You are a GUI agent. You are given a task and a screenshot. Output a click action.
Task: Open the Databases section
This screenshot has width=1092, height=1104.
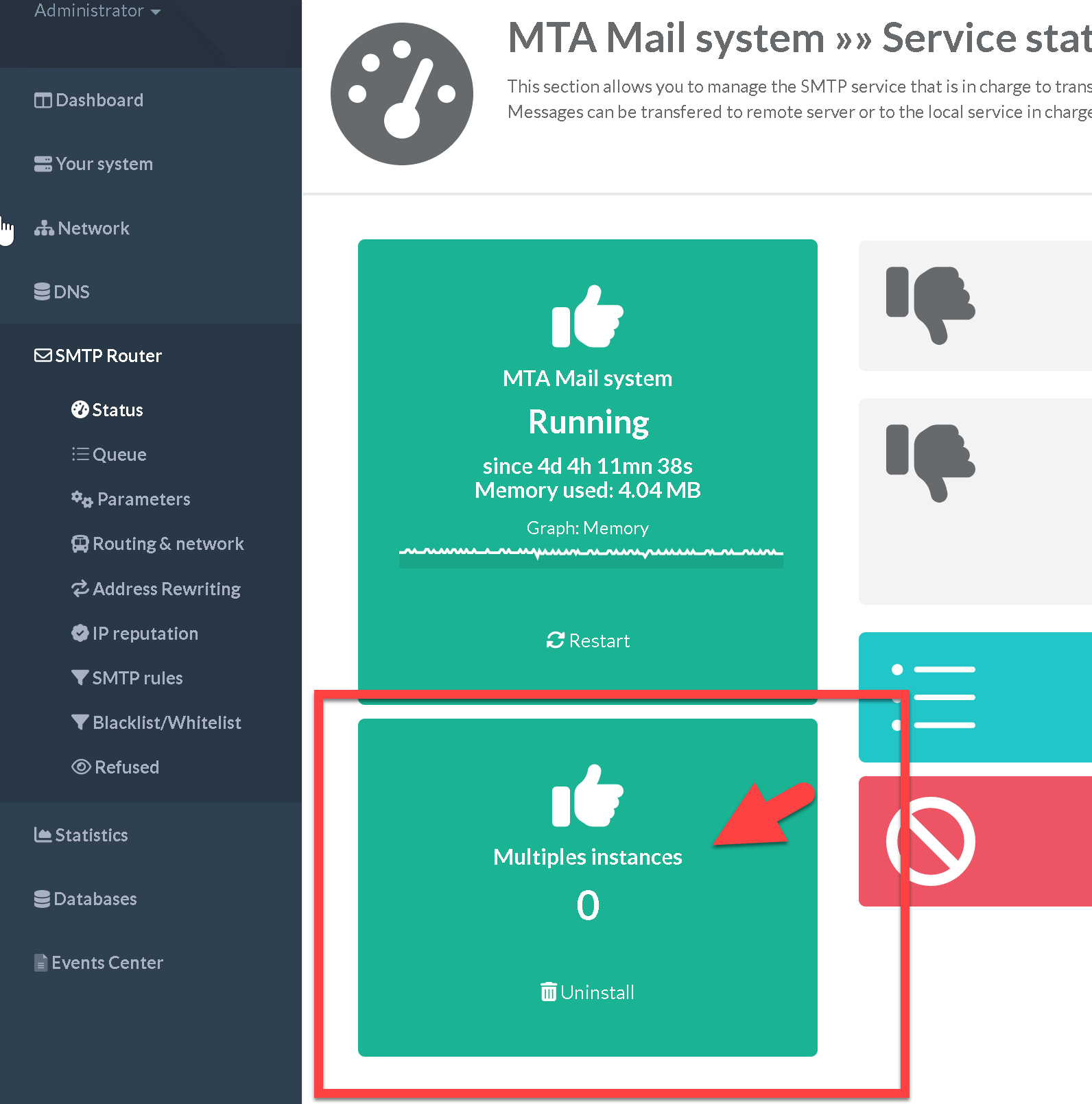tap(95, 899)
